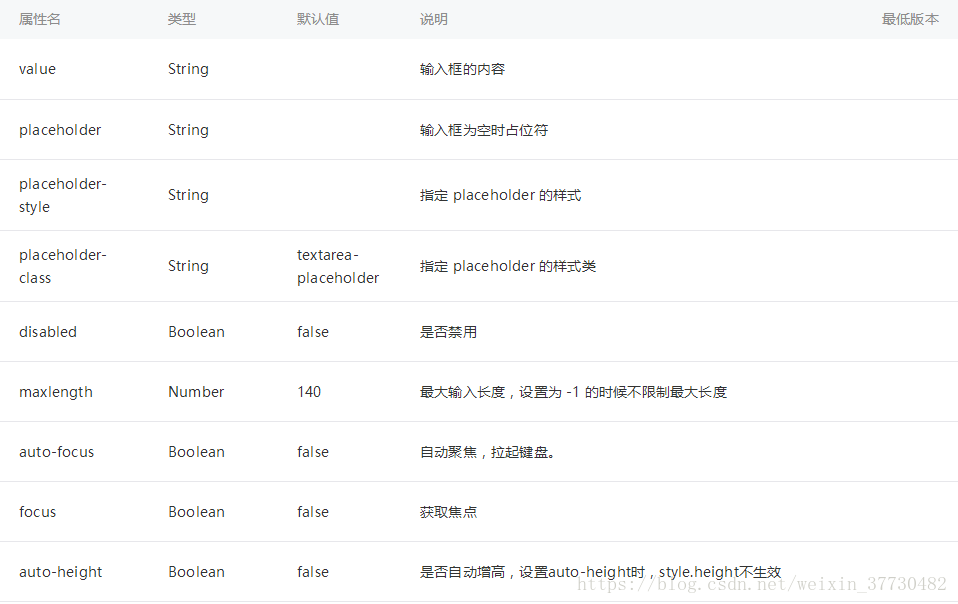Click description 自动聚焦，拉起键盘。

(487, 452)
